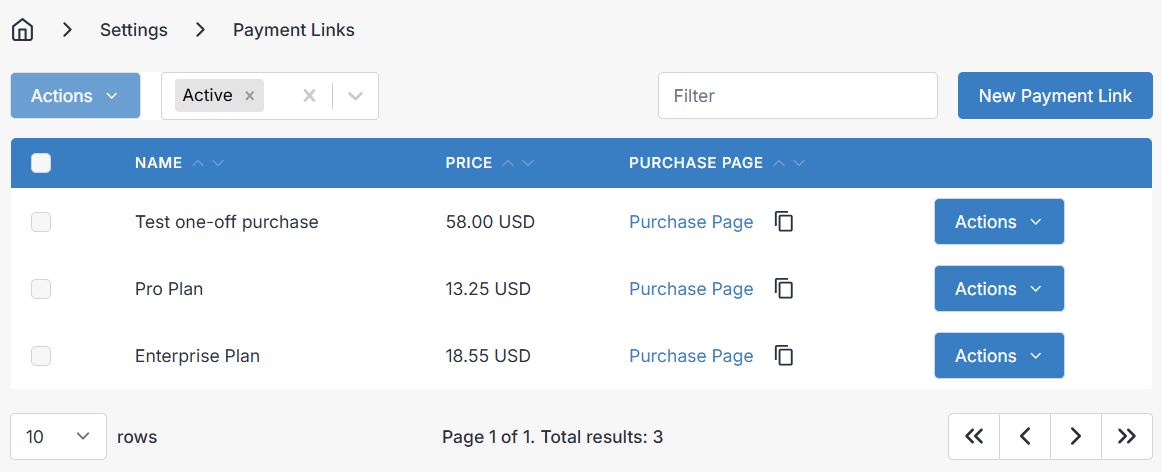This screenshot has width=1162, height=472.
Task: Check the Test one-off purchase row
Action: 41,222
